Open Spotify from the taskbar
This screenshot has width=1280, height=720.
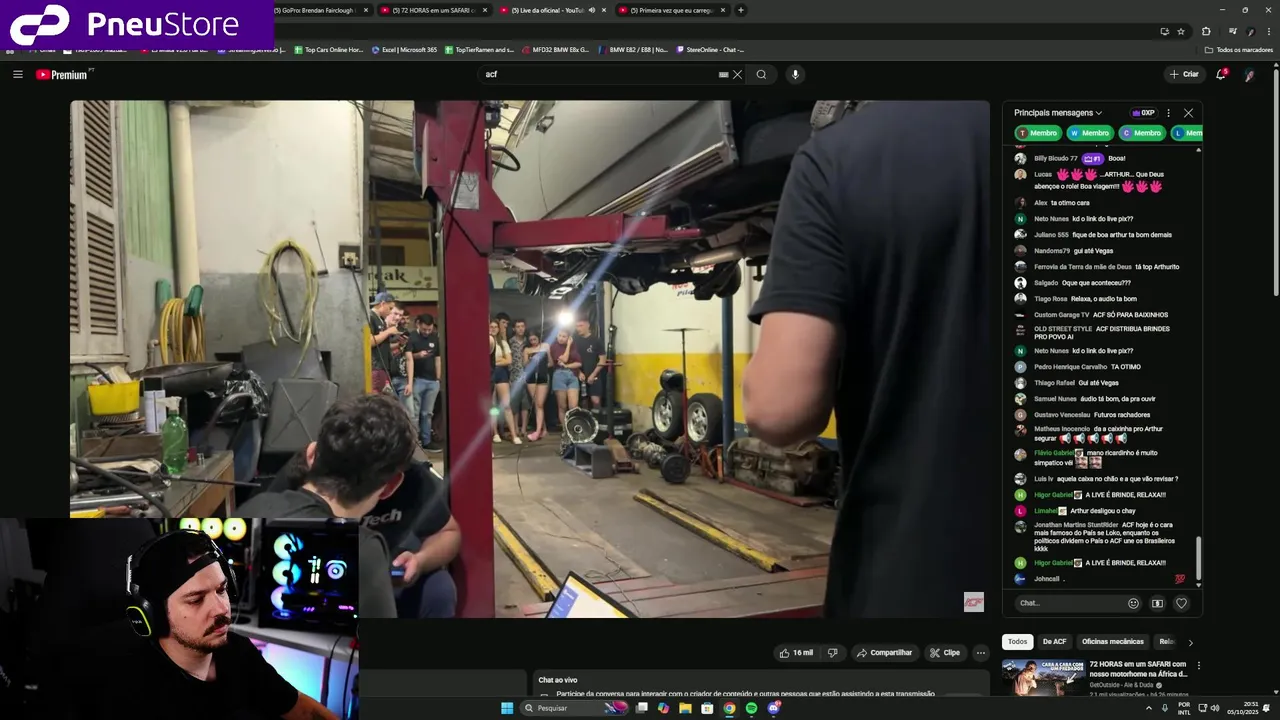(751, 708)
